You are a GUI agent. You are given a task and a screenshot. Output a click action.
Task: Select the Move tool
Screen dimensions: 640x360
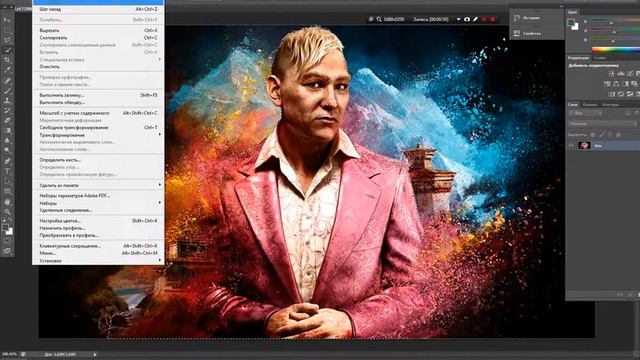coord(7,20)
